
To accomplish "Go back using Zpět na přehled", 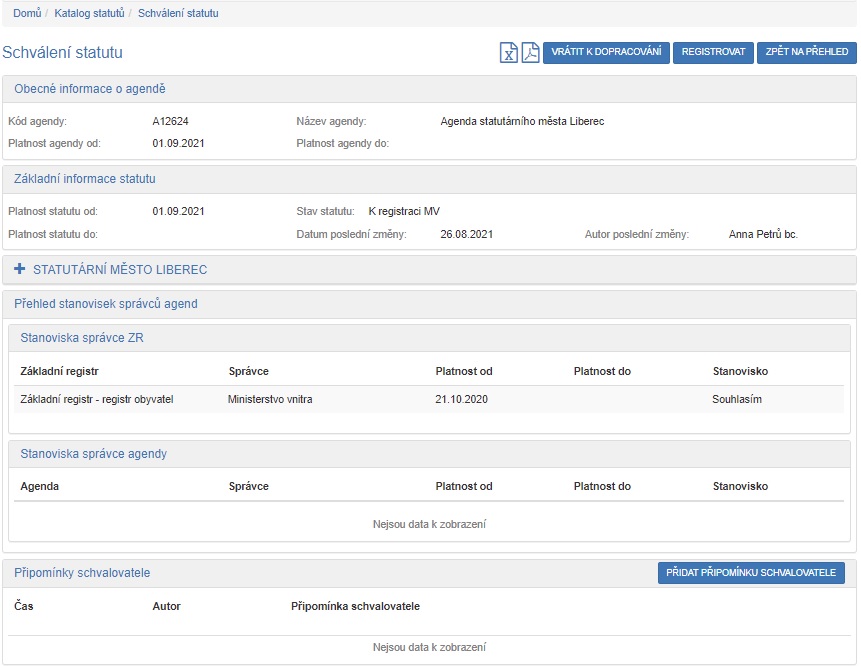I will point(806,52).
